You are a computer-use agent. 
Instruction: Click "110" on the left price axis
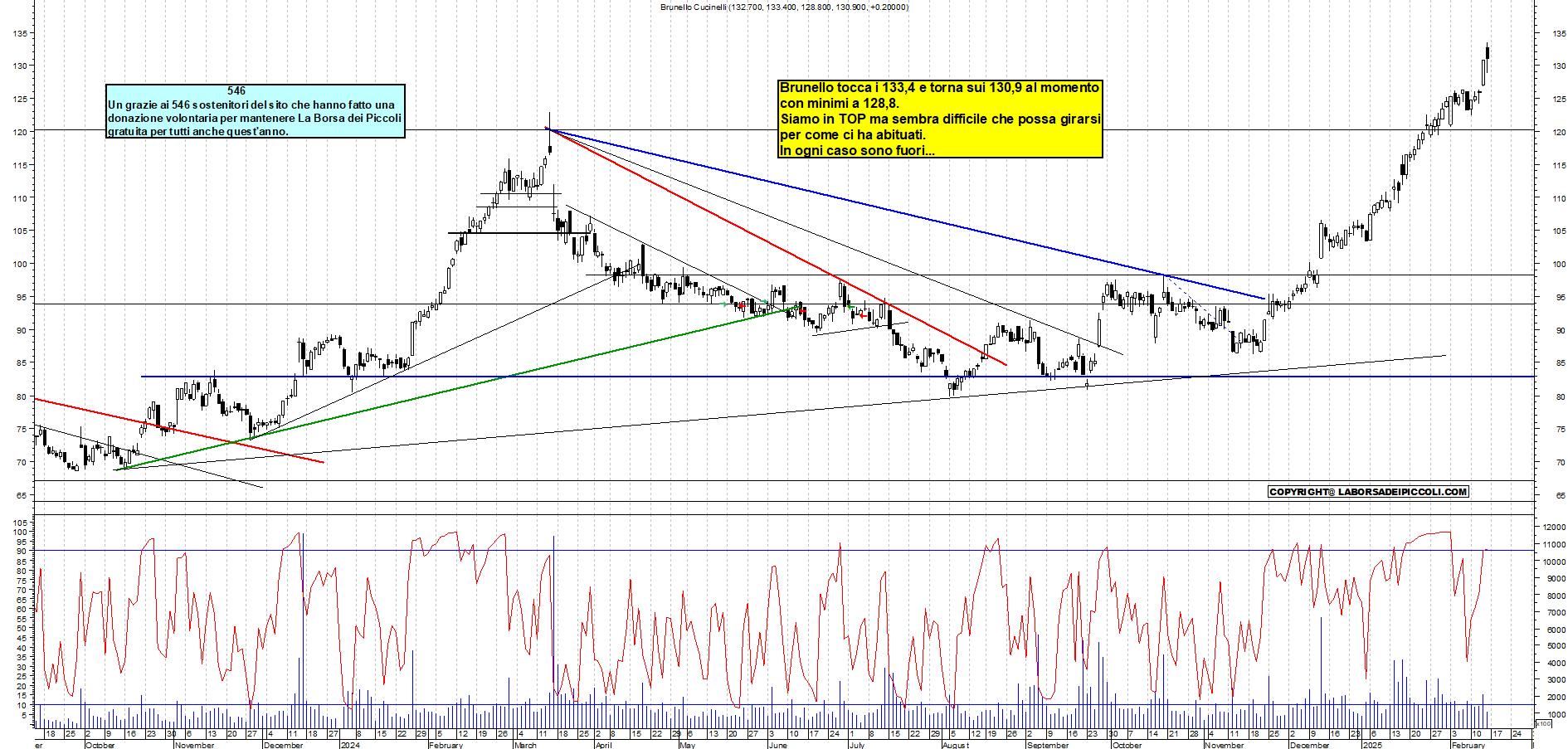pos(20,198)
